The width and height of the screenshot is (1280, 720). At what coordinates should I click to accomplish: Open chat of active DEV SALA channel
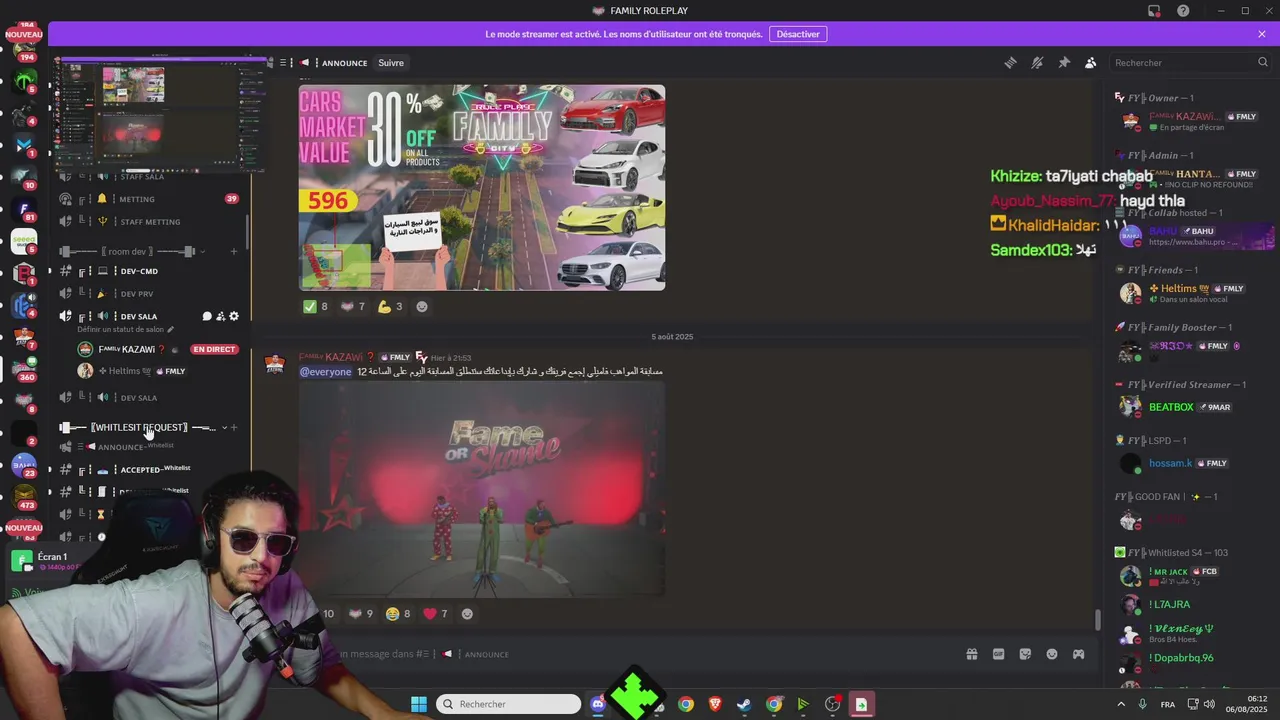[x=207, y=316]
